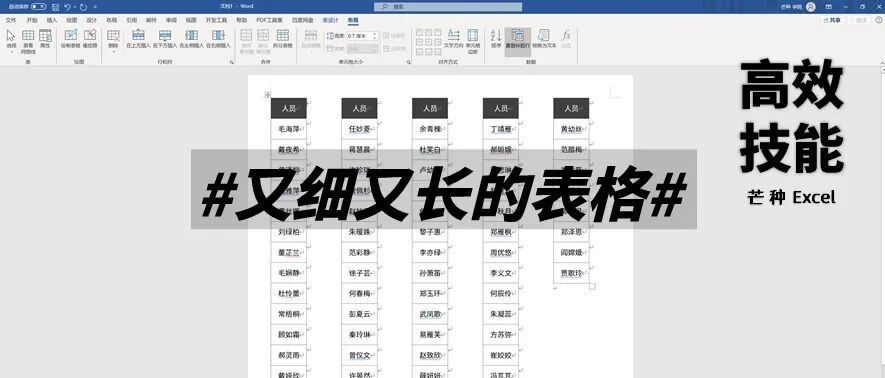This screenshot has width=885, height=378.
Task: Click the Redo icon in quick access
Action: 84,7
